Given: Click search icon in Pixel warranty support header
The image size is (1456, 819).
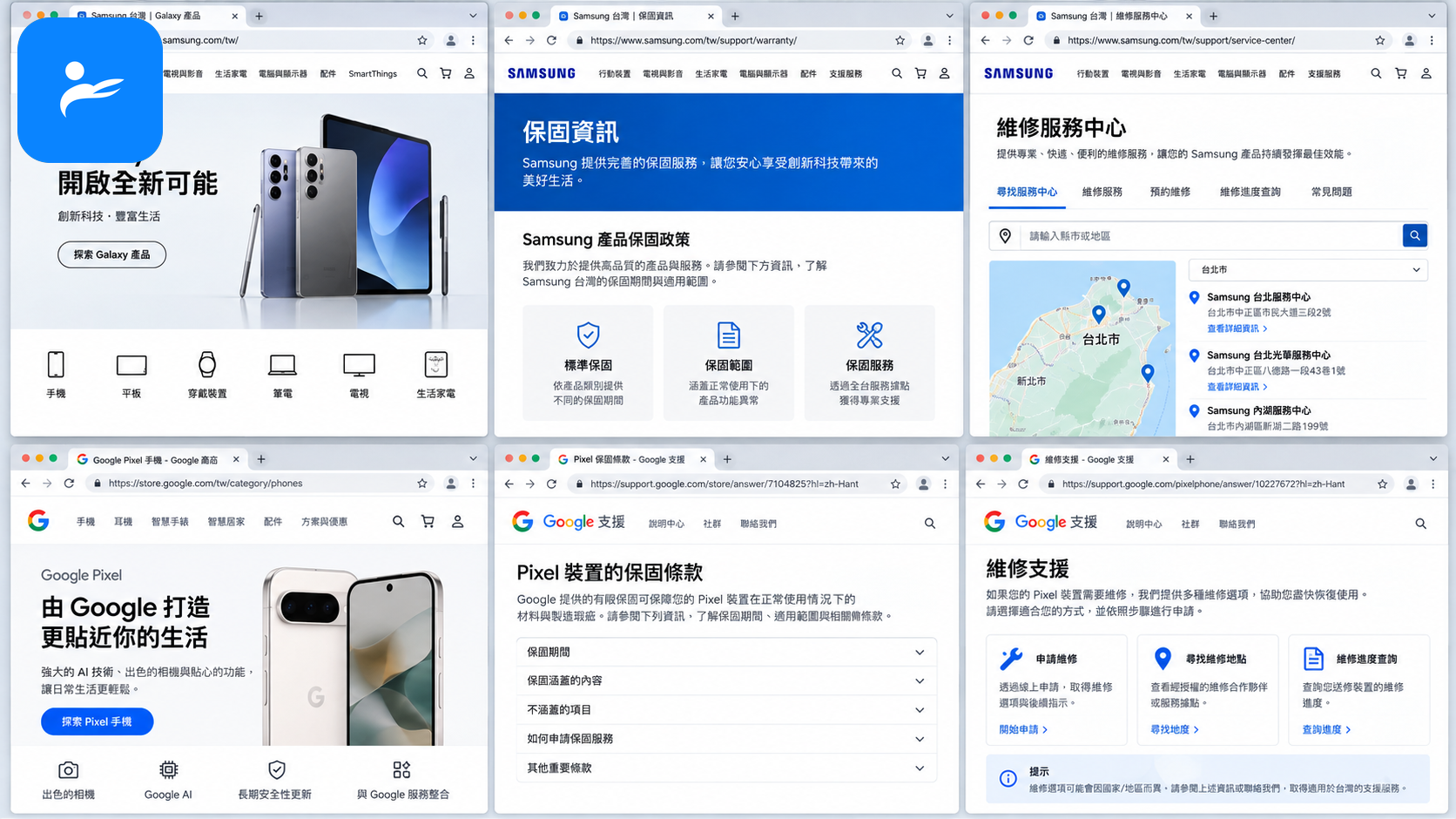Looking at the screenshot, I should pyautogui.click(x=930, y=524).
